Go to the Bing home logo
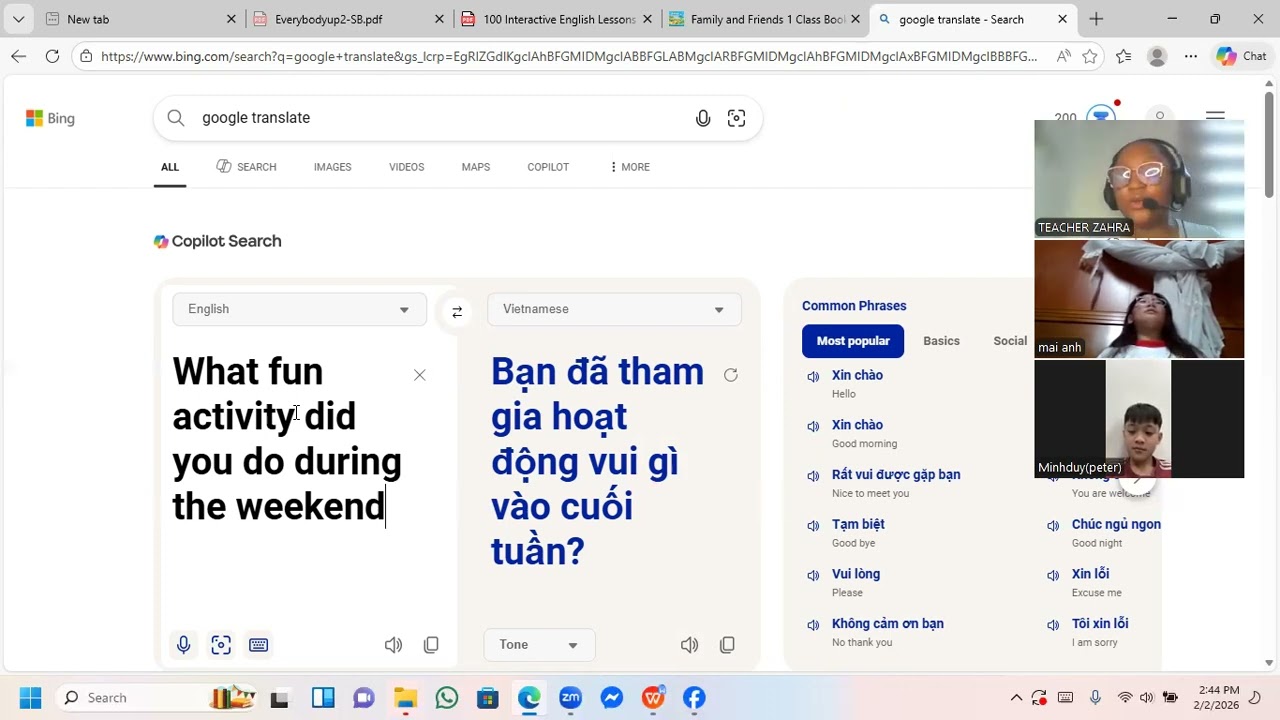 tap(50, 118)
